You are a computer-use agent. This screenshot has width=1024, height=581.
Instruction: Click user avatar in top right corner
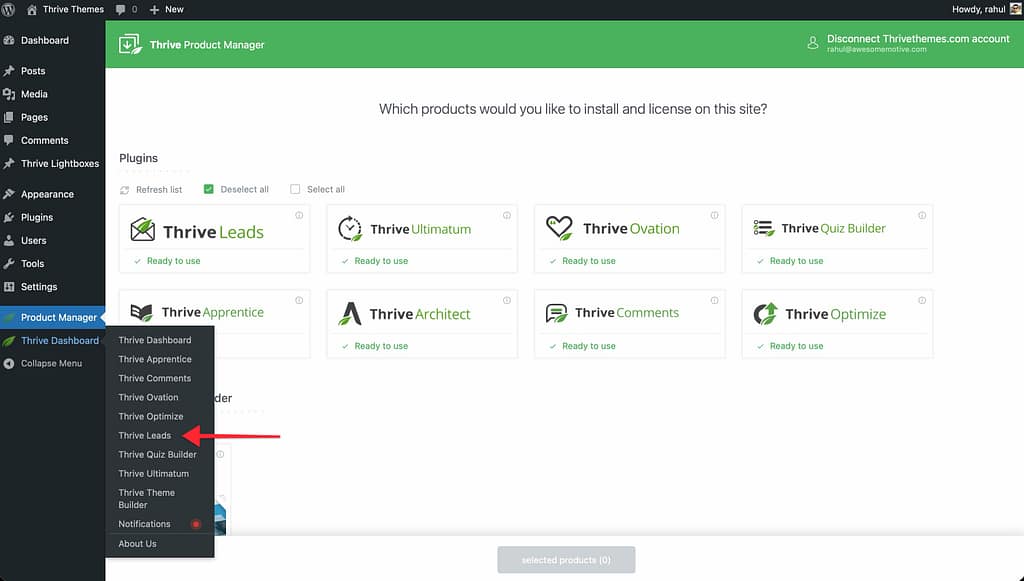1013,9
